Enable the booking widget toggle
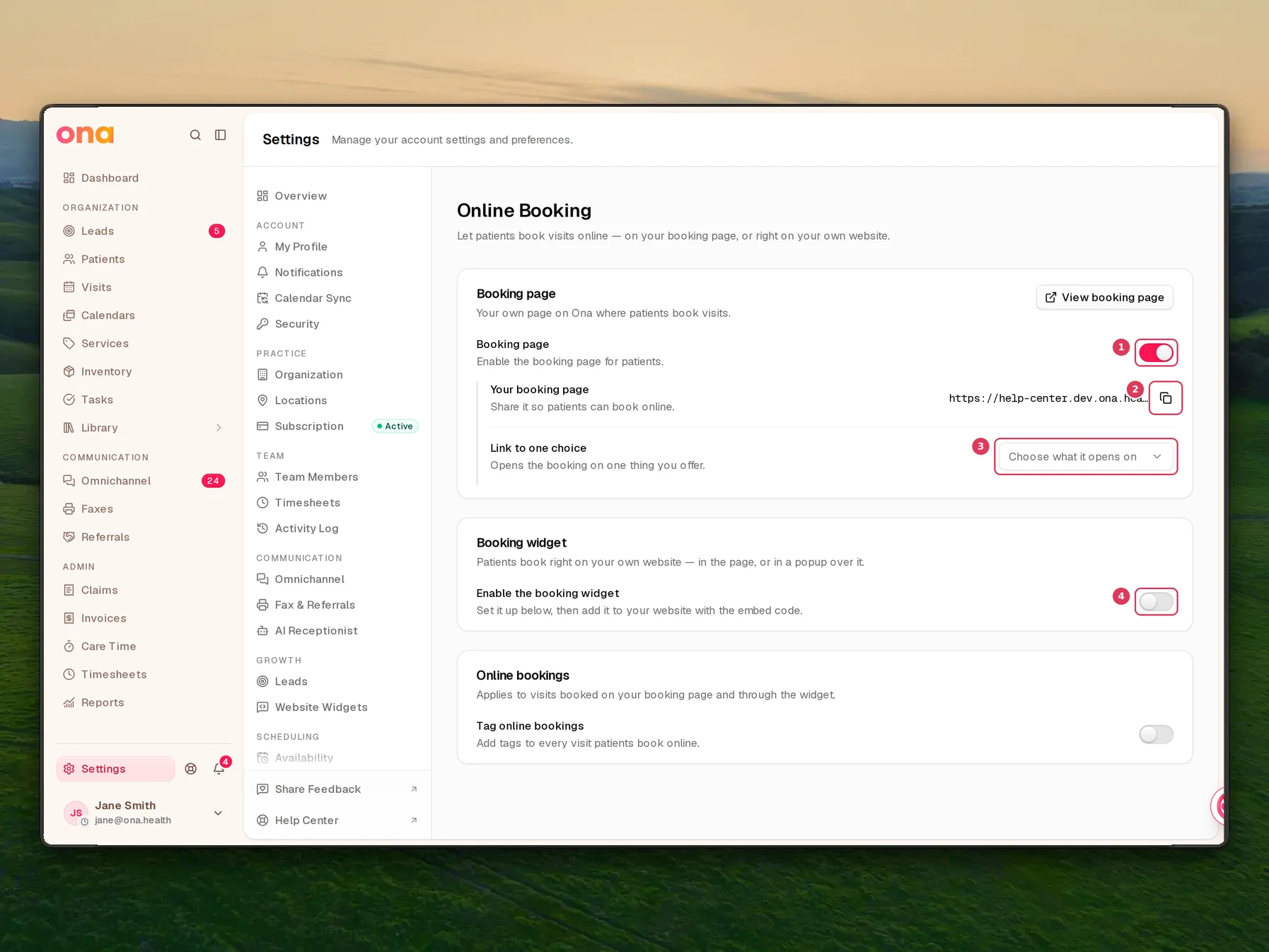The width and height of the screenshot is (1269, 952). [1157, 602]
